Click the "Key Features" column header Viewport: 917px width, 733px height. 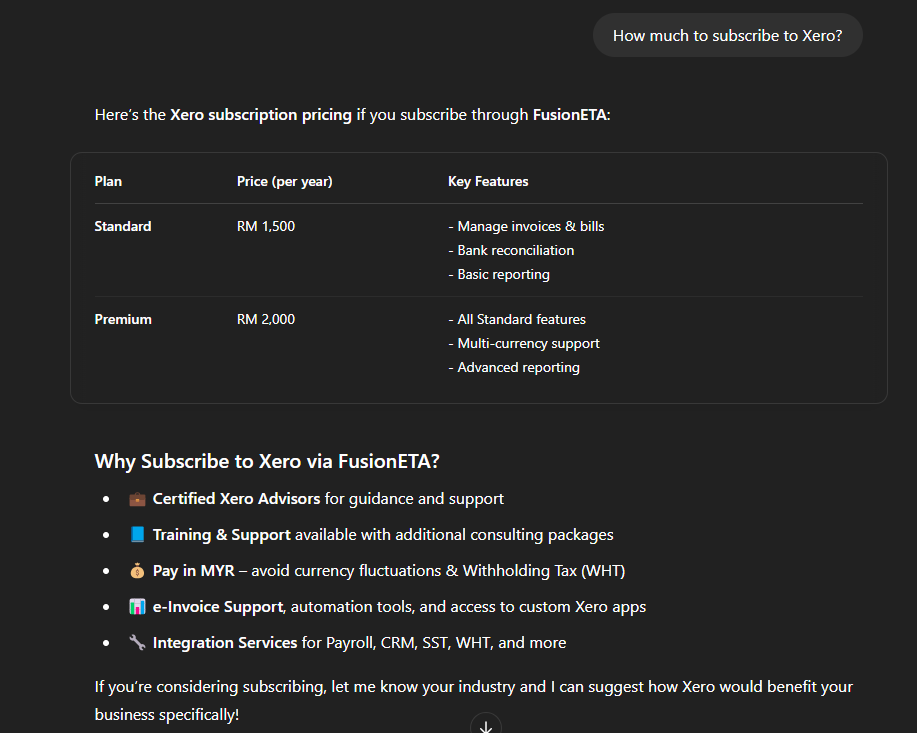click(x=488, y=182)
